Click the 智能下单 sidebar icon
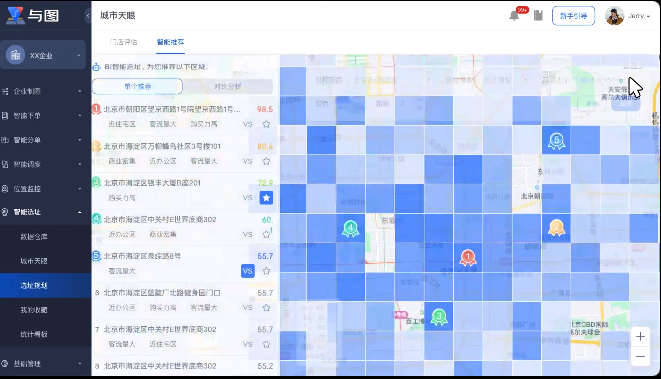Viewport: 661px width, 379px height. click(5, 116)
